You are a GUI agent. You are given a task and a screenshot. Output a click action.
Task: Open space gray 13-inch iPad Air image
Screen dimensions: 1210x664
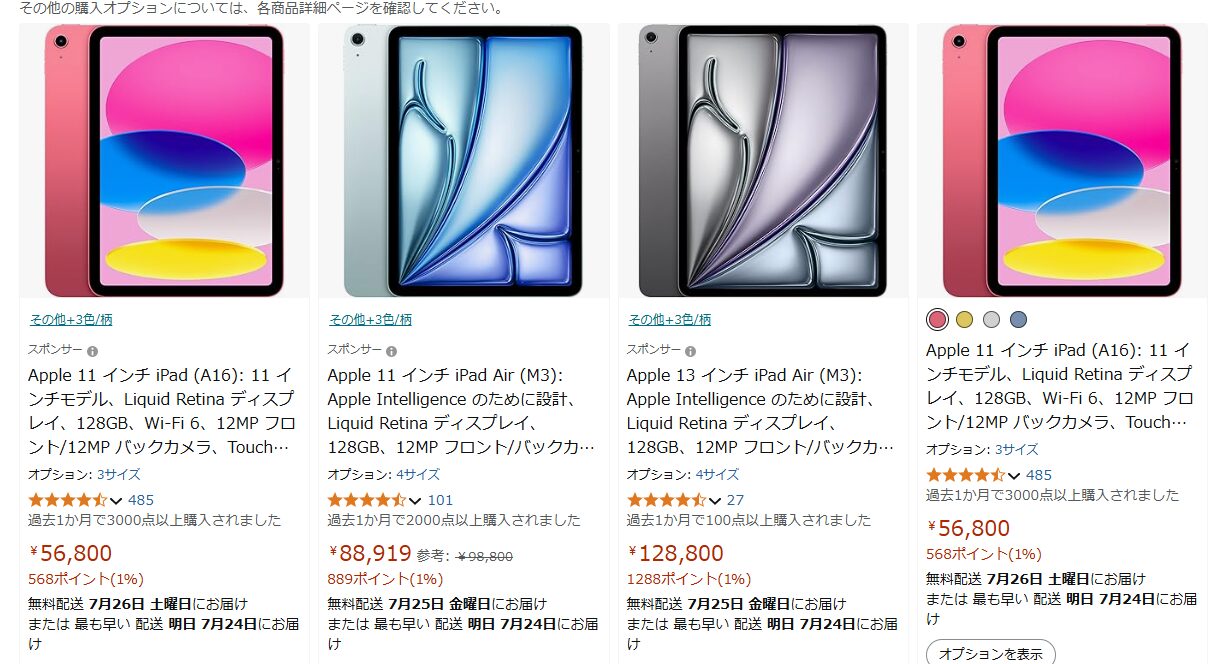point(763,161)
